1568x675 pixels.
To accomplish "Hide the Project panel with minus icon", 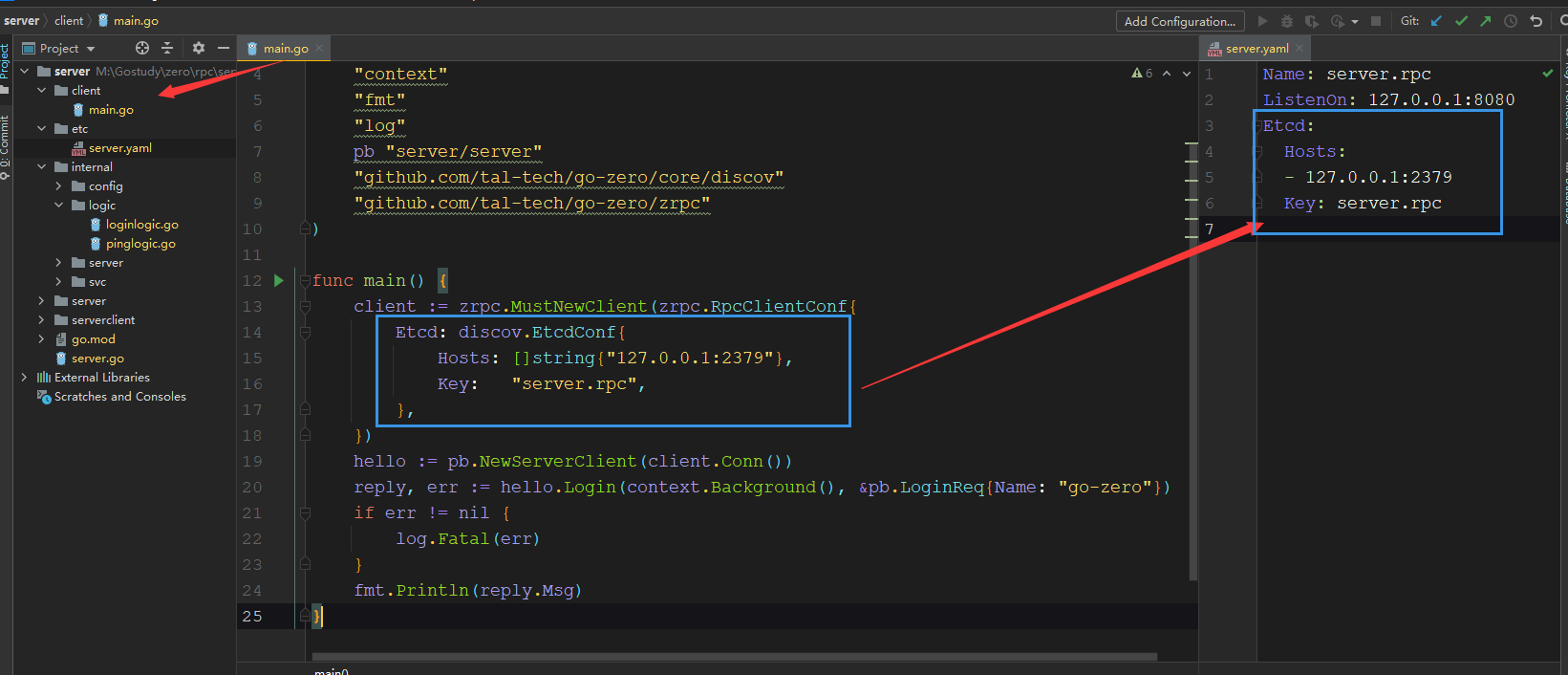I will click(224, 48).
